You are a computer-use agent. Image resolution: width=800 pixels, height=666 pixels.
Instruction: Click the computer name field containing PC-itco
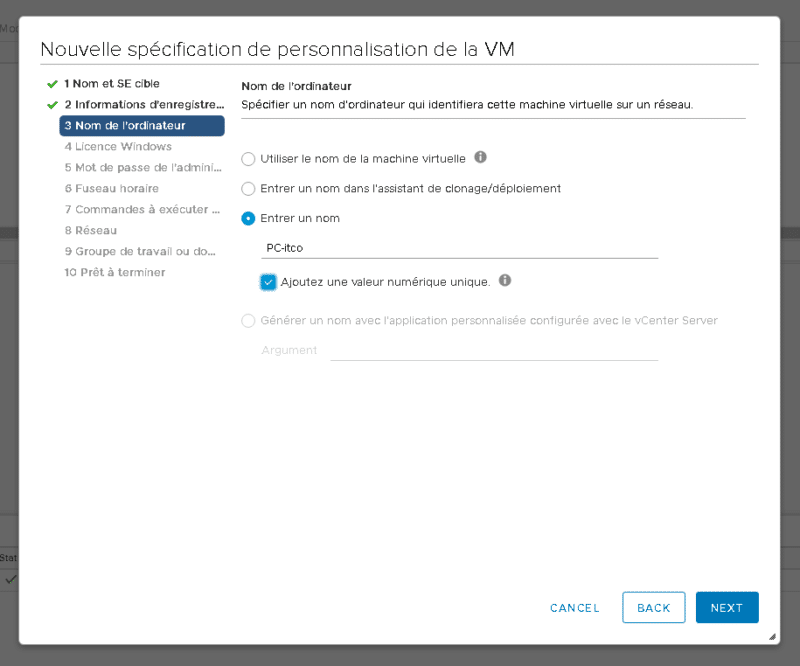[x=458, y=247]
